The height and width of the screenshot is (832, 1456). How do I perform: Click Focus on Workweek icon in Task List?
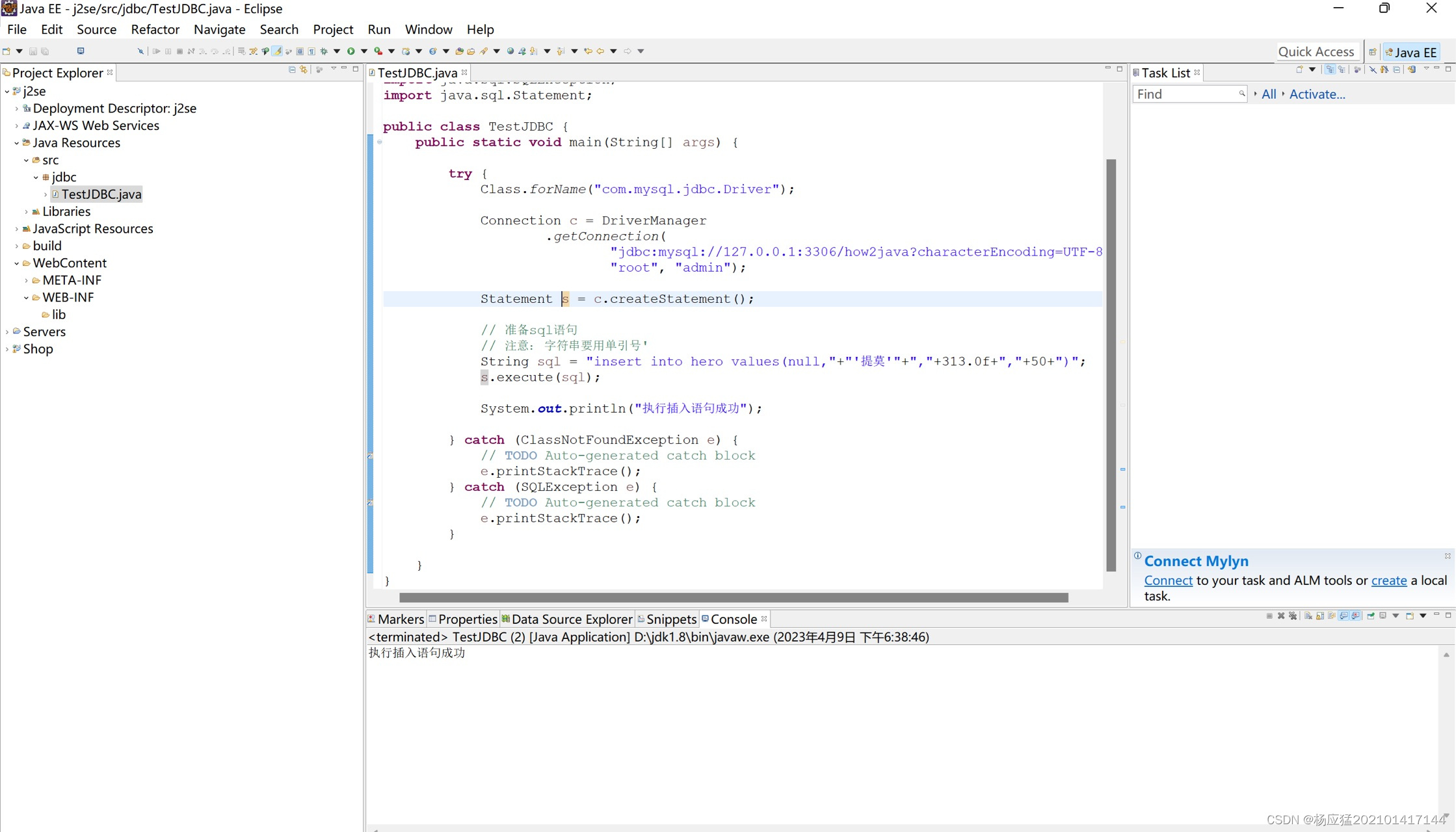pyautogui.click(x=1357, y=70)
